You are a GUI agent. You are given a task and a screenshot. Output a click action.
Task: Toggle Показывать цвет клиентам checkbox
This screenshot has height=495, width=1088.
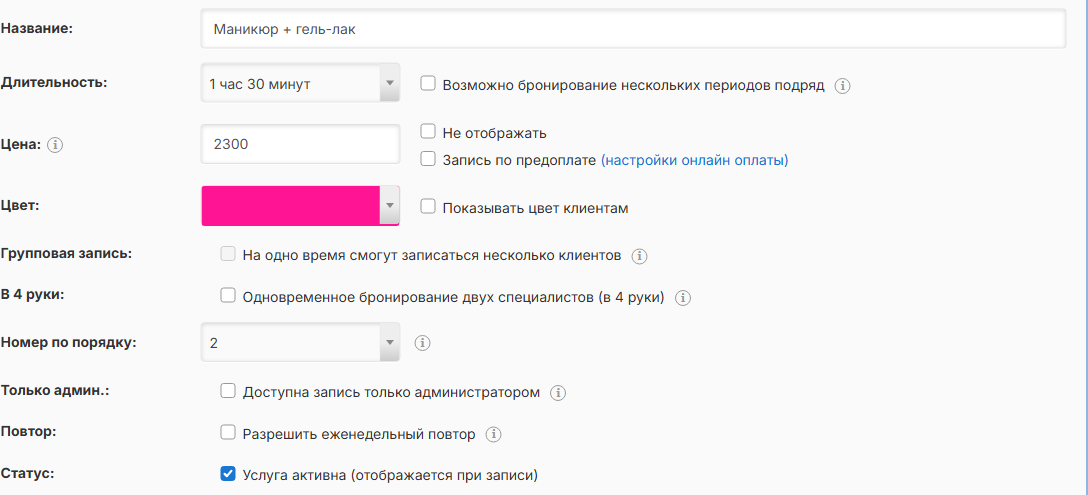pyautogui.click(x=428, y=206)
